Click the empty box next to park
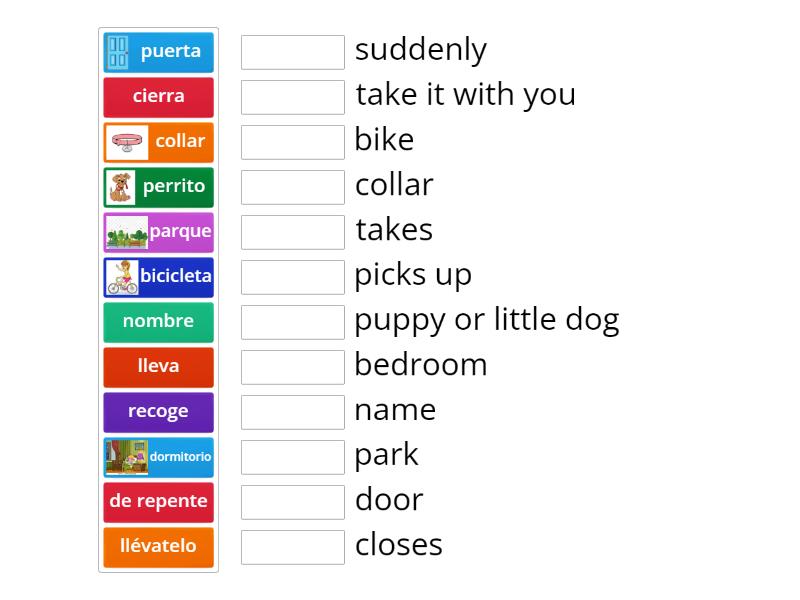Image resolution: width=800 pixels, height=600 pixels. (292, 457)
